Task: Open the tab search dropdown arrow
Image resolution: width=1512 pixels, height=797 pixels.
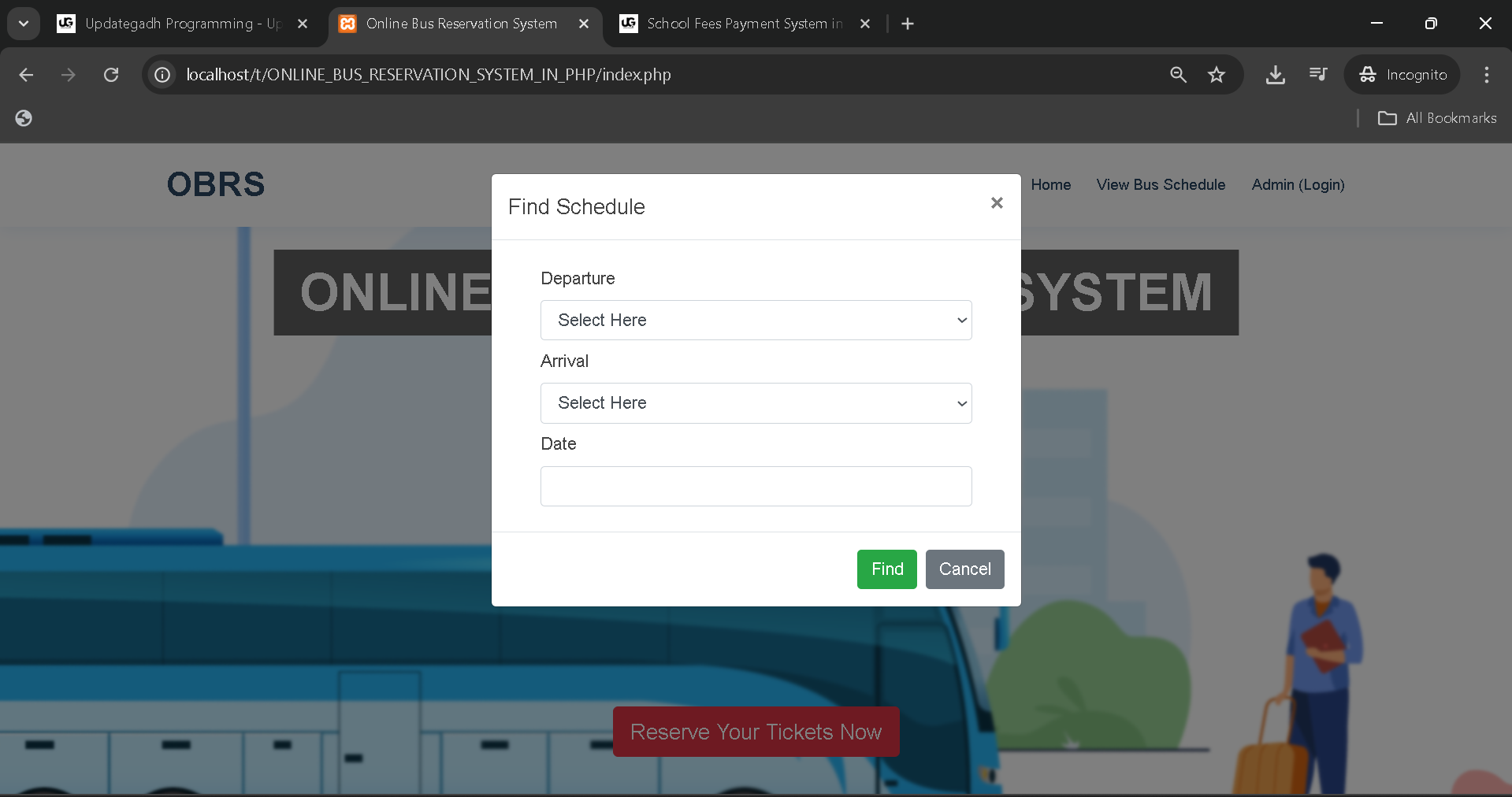Action: click(24, 24)
